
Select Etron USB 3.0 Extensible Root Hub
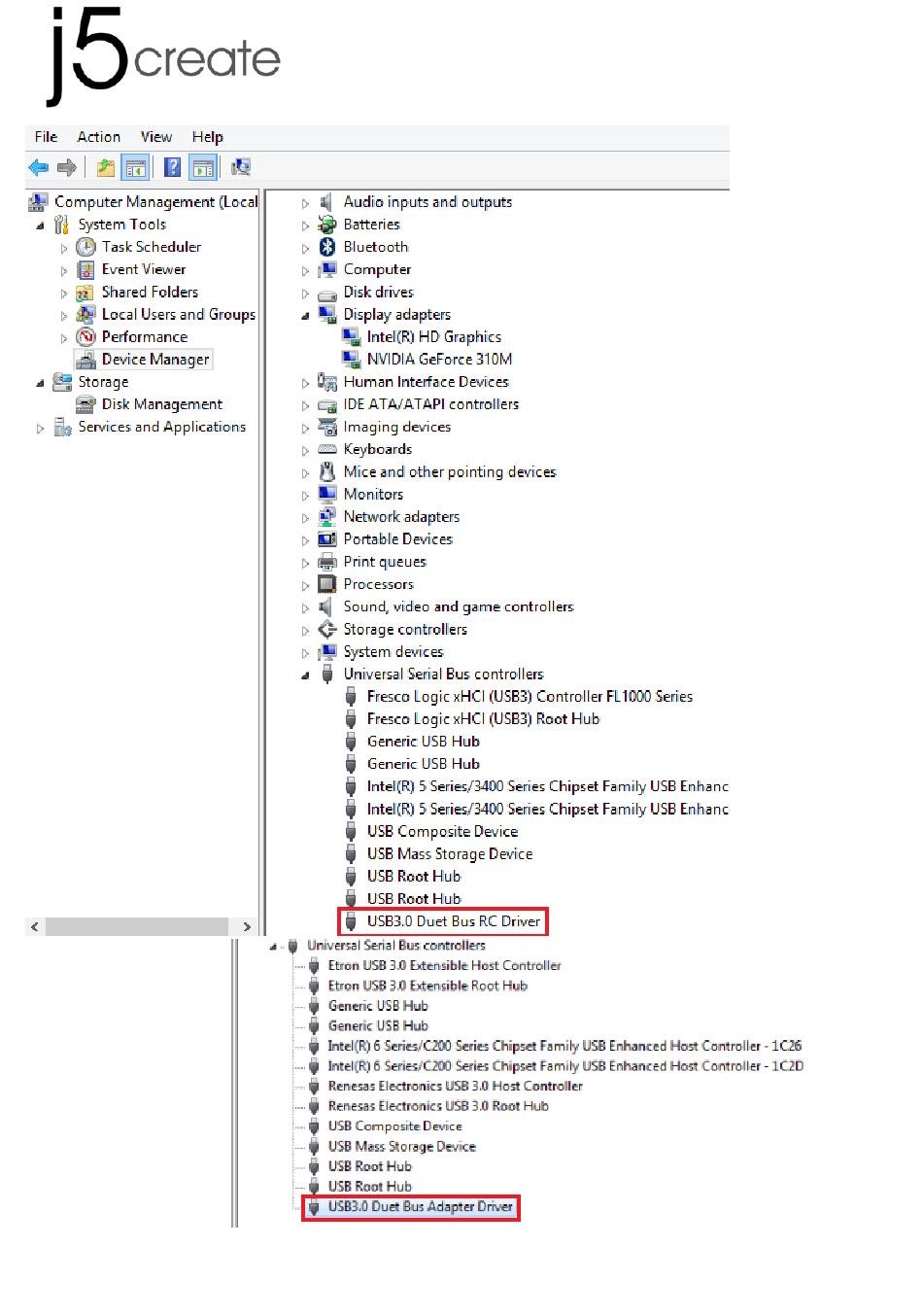427,986
